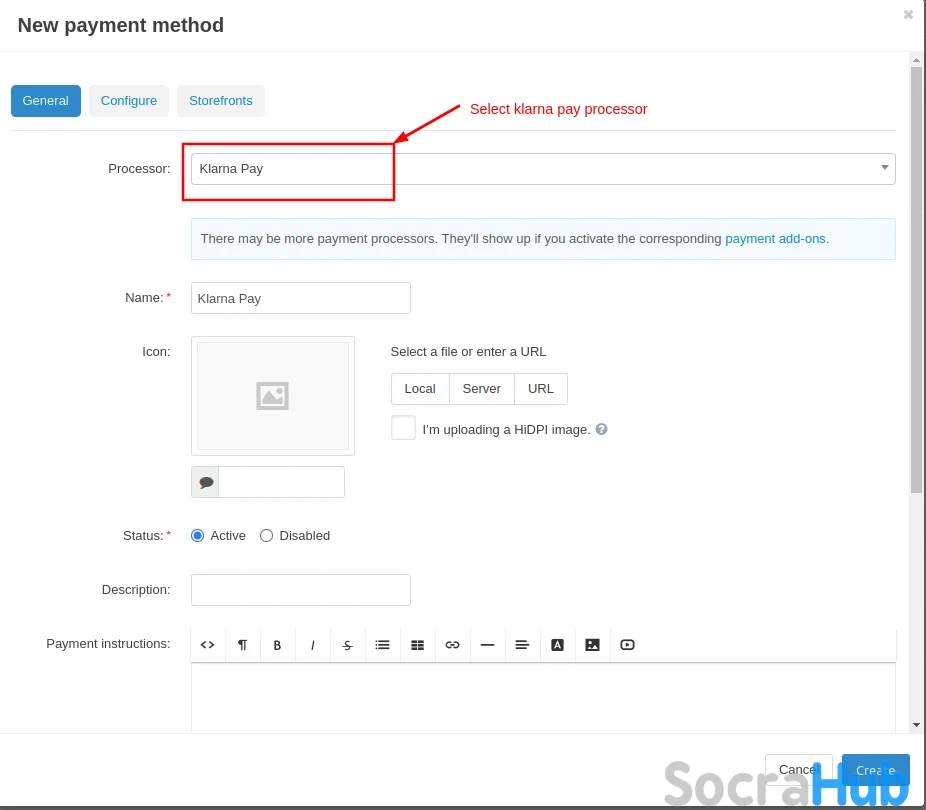Image resolution: width=926 pixels, height=810 pixels.
Task: Insert a table in payment instructions
Action: click(418, 645)
